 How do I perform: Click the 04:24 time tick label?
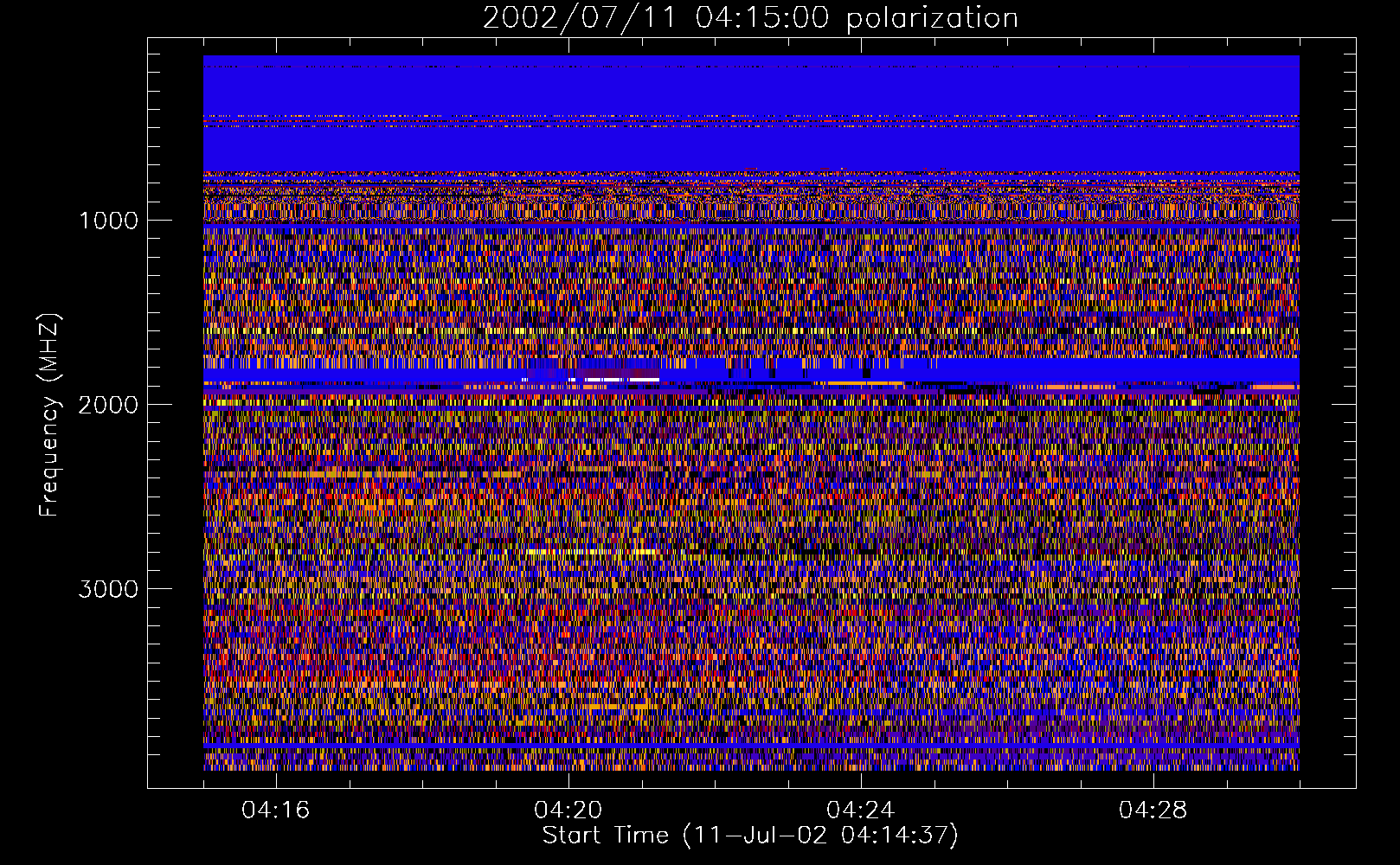click(861, 811)
